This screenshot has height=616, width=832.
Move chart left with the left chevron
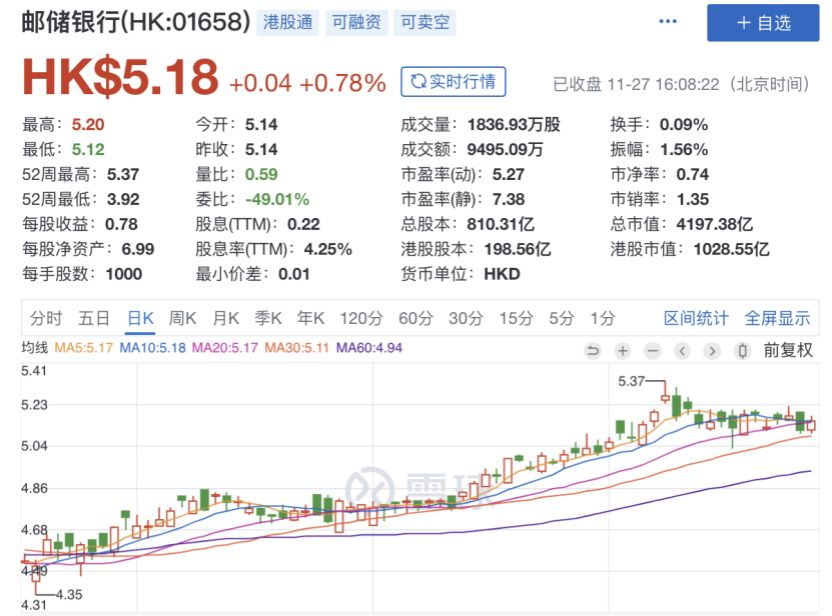[x=683, y=351]
